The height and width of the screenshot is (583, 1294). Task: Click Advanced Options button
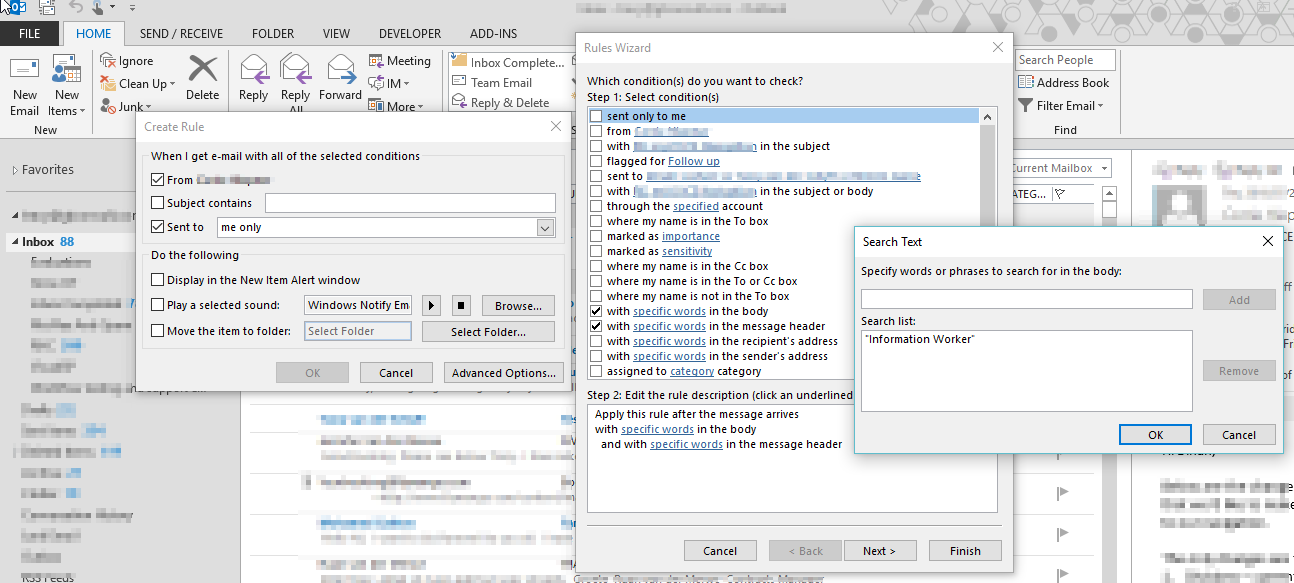(503, 373)
